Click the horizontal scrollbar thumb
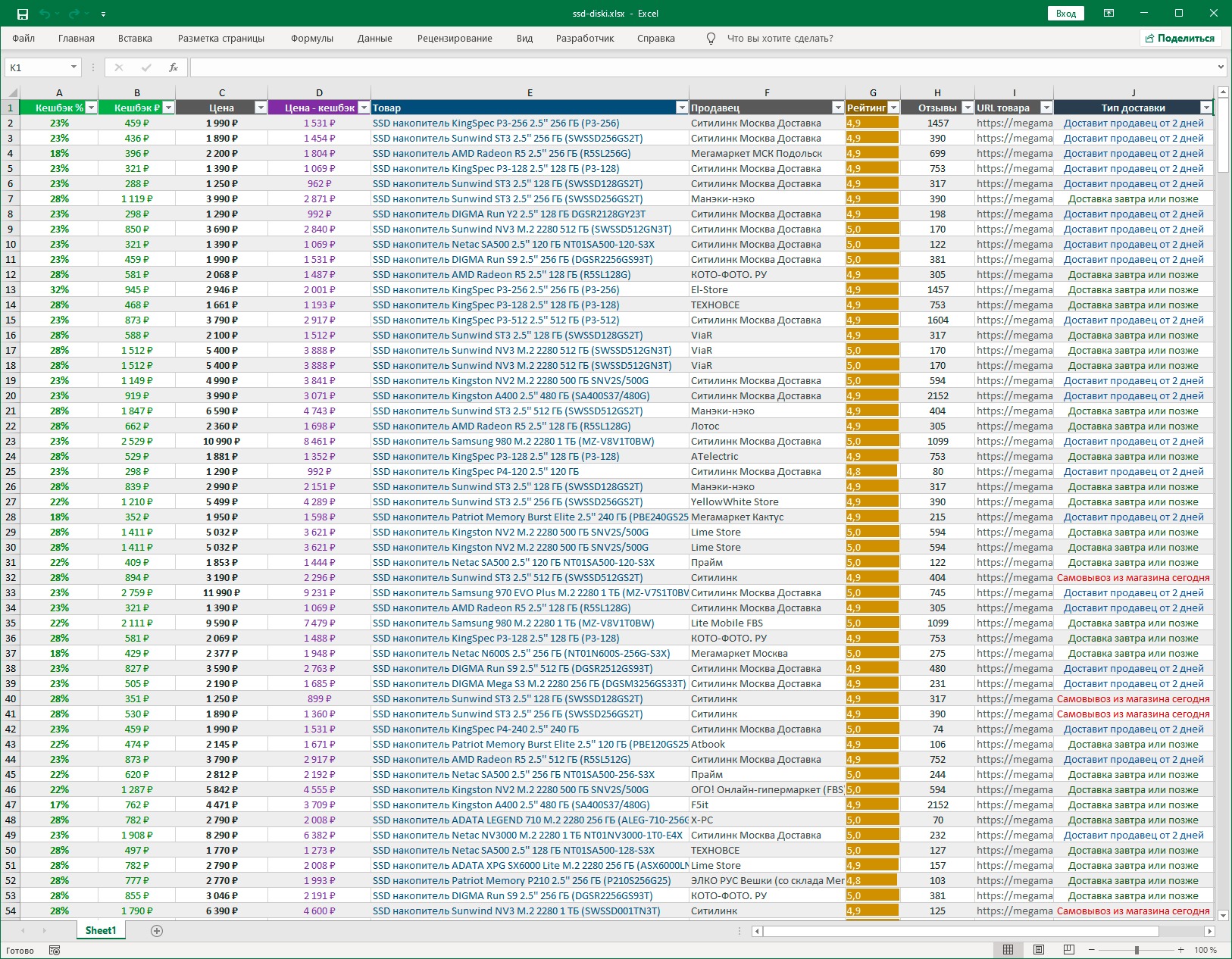Image resolution: width=1232 pixels, height=959 pixels. coord(961,931)
